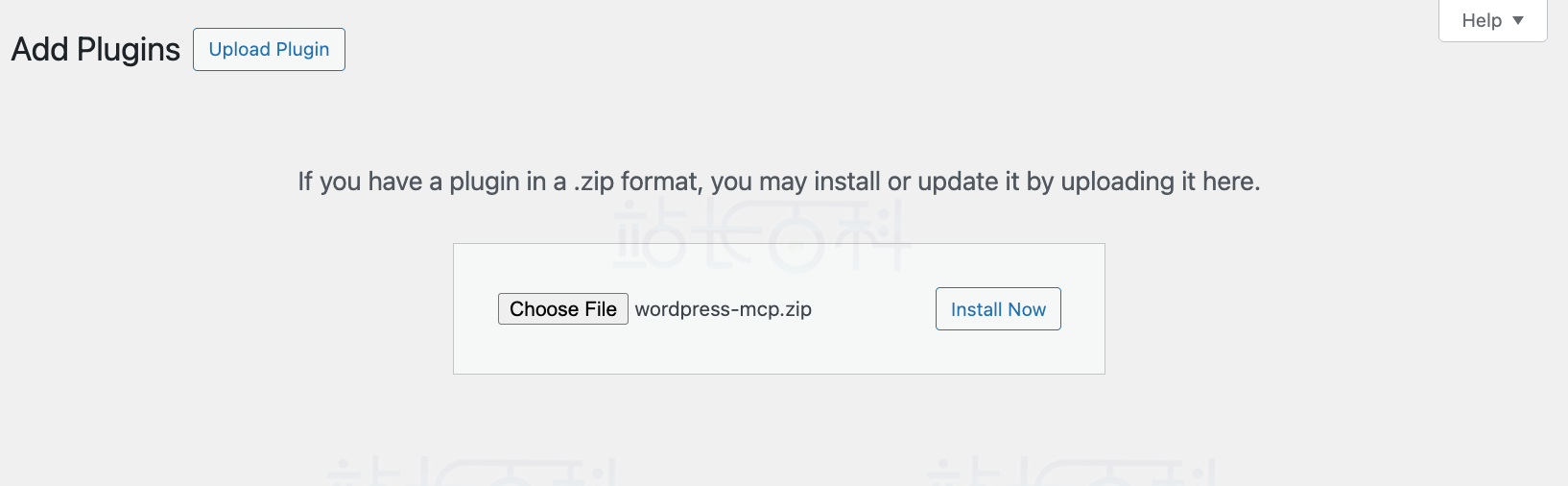Click the bottom-left watermark characters
This screenshot has height=486, width=1568.
click(470, 473)
